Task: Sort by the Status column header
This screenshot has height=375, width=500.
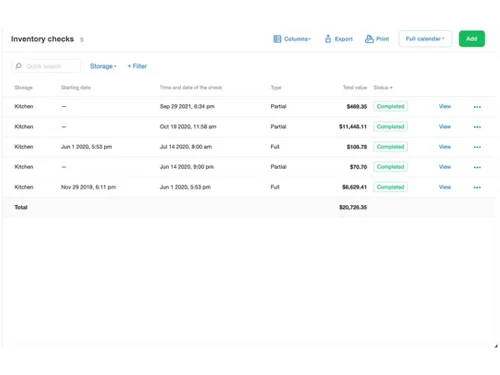Action: [383, 88]
